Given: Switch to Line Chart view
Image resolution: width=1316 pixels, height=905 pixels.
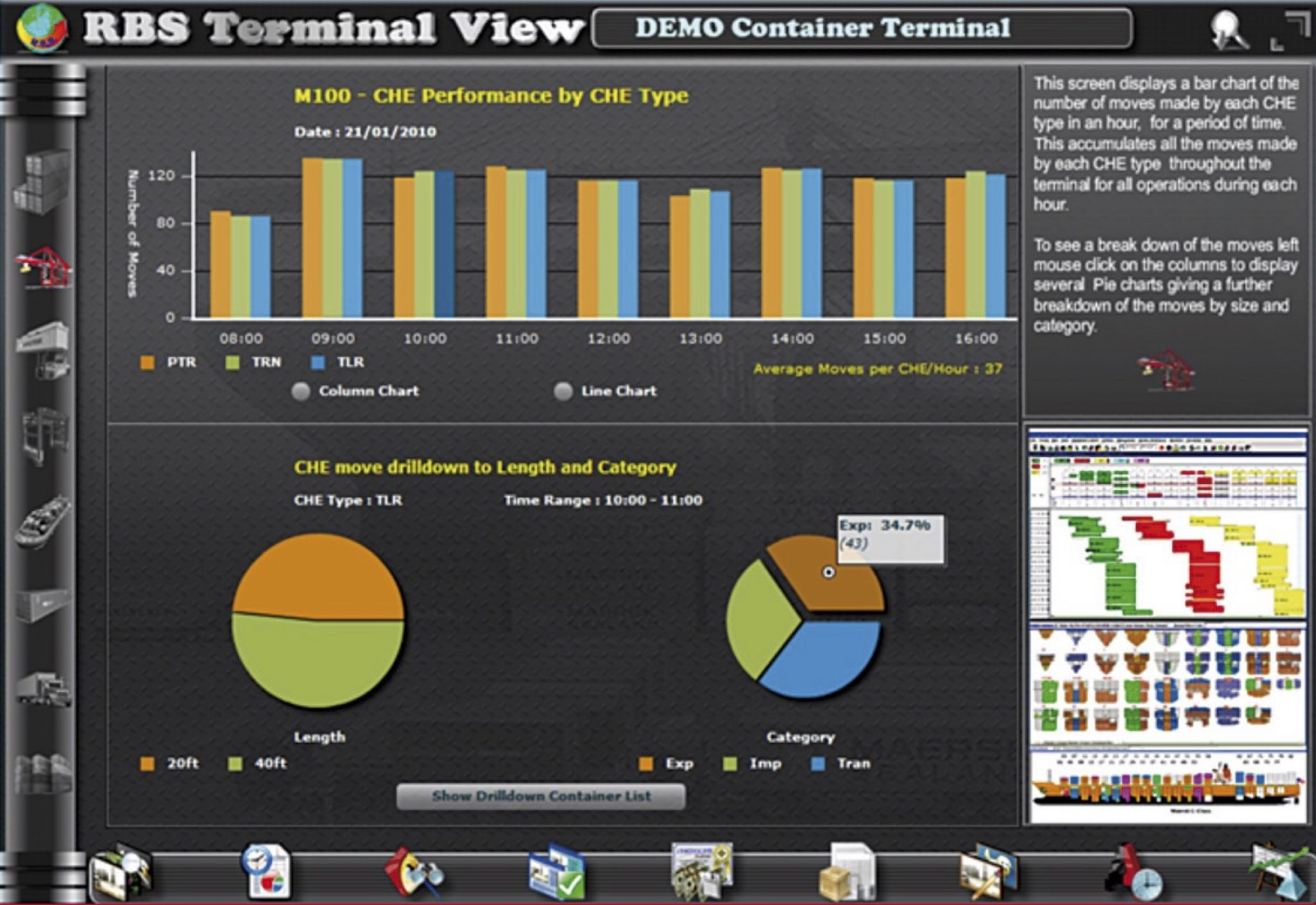Looking at the screenshot, I should [564, 390].
